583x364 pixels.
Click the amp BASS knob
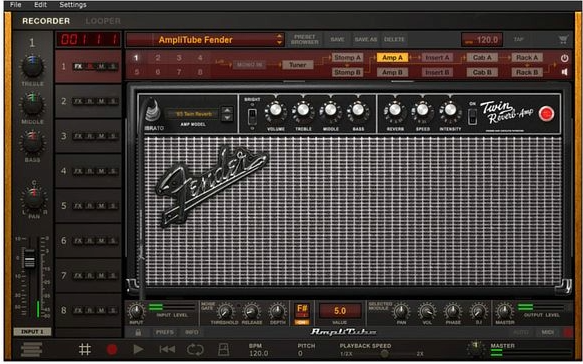[x=358, y=110]
